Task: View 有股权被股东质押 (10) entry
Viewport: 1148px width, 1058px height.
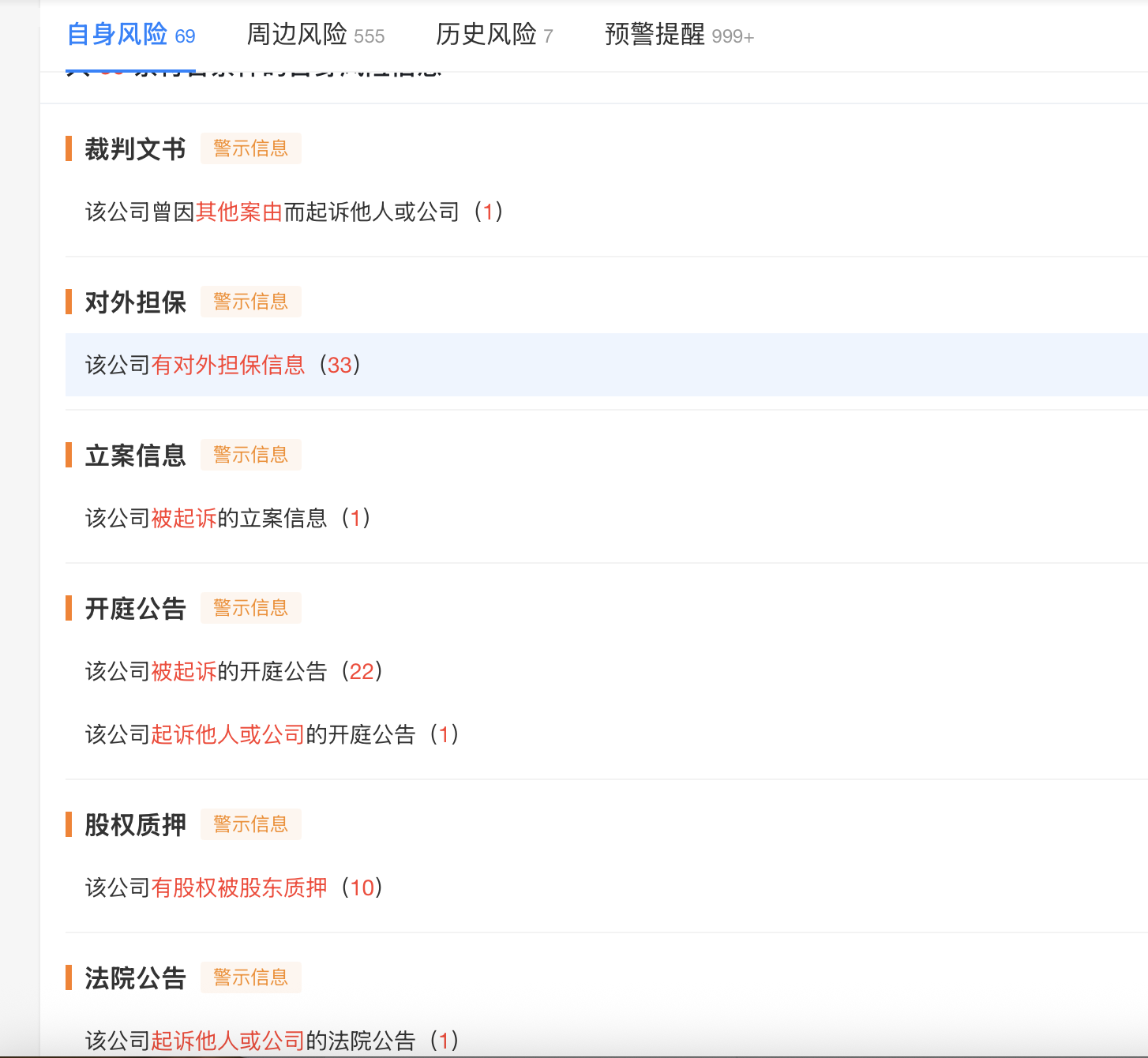Action: pos(234,887)
